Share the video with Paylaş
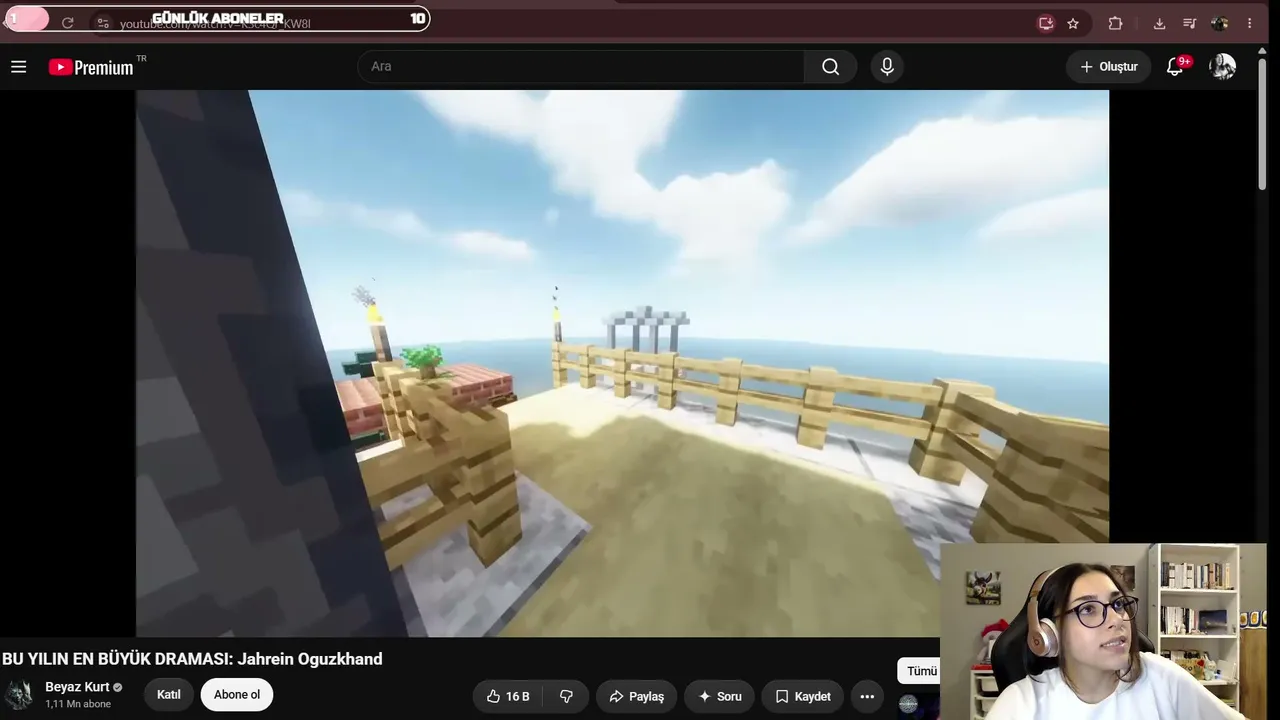 [637, 696]
